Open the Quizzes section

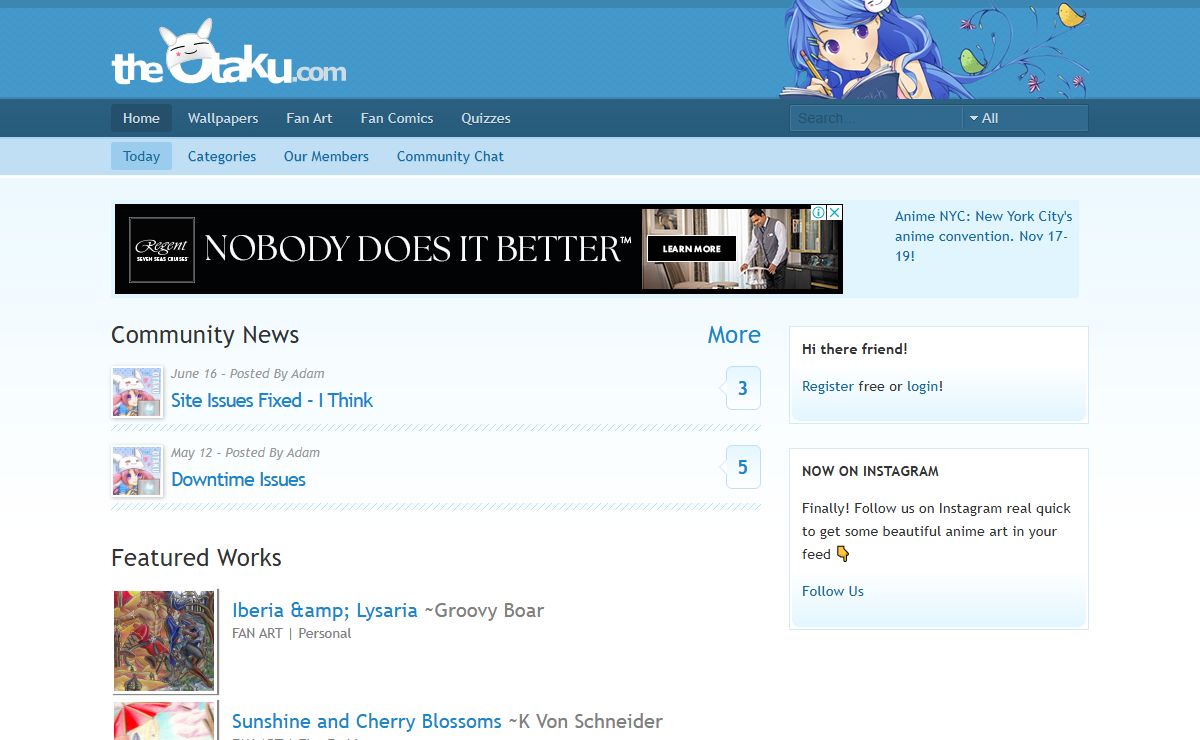486,118
